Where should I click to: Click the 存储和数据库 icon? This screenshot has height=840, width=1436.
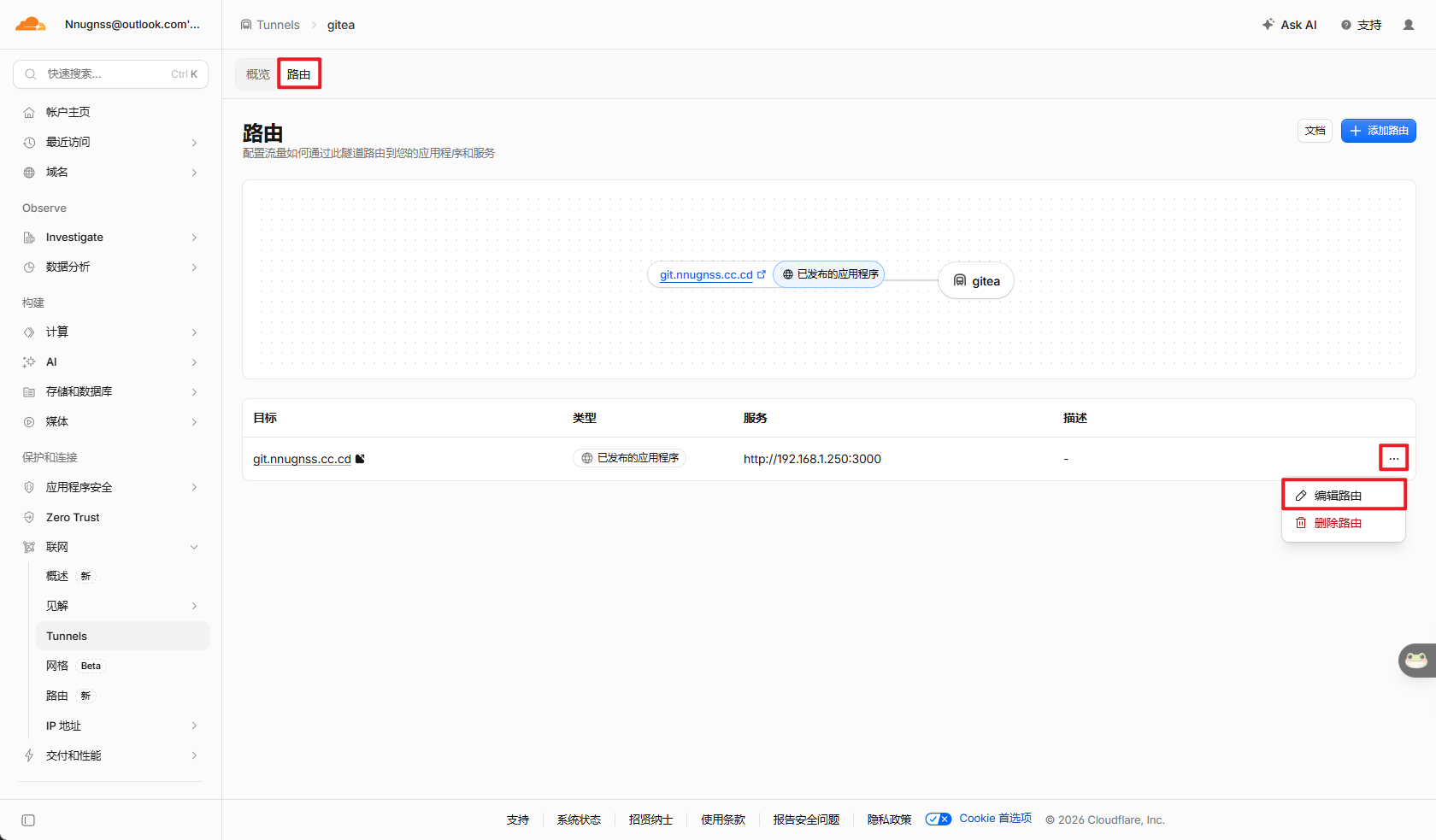pos(29,392)
